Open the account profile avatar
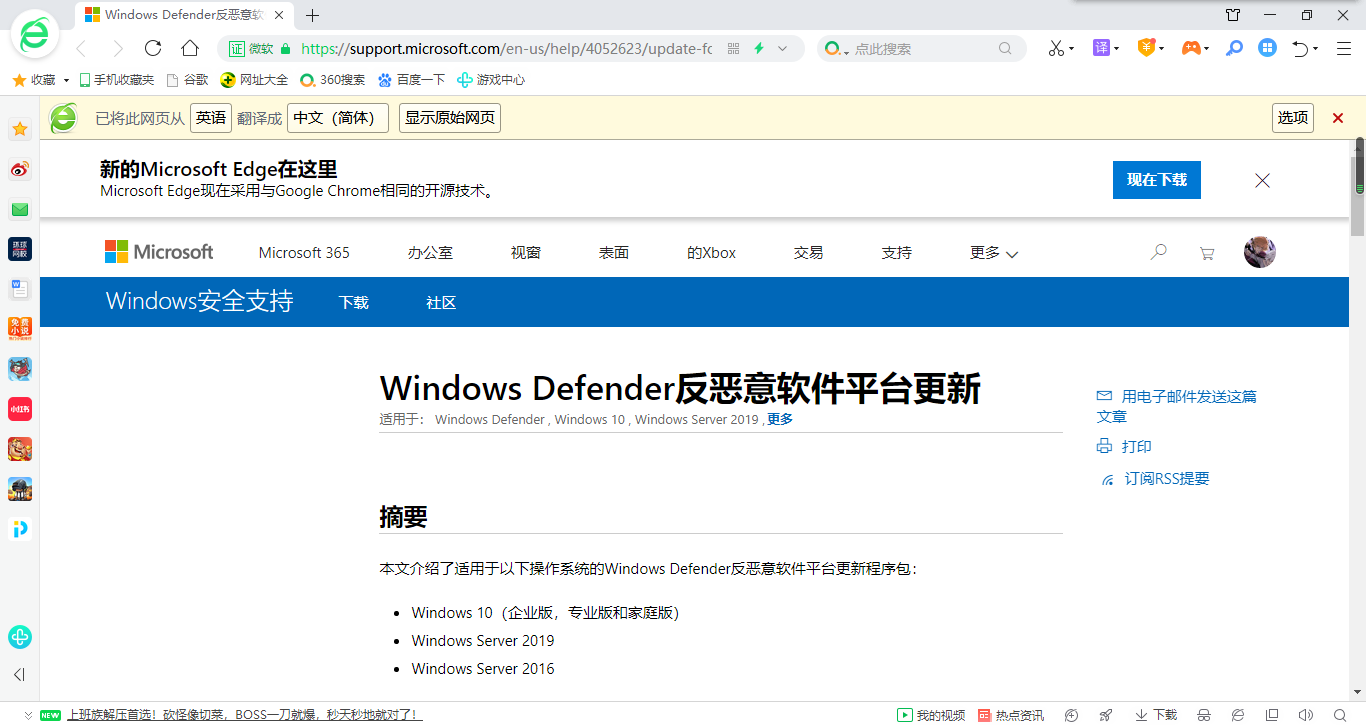Screen dimensions: 1366x728 point(1260,252)
